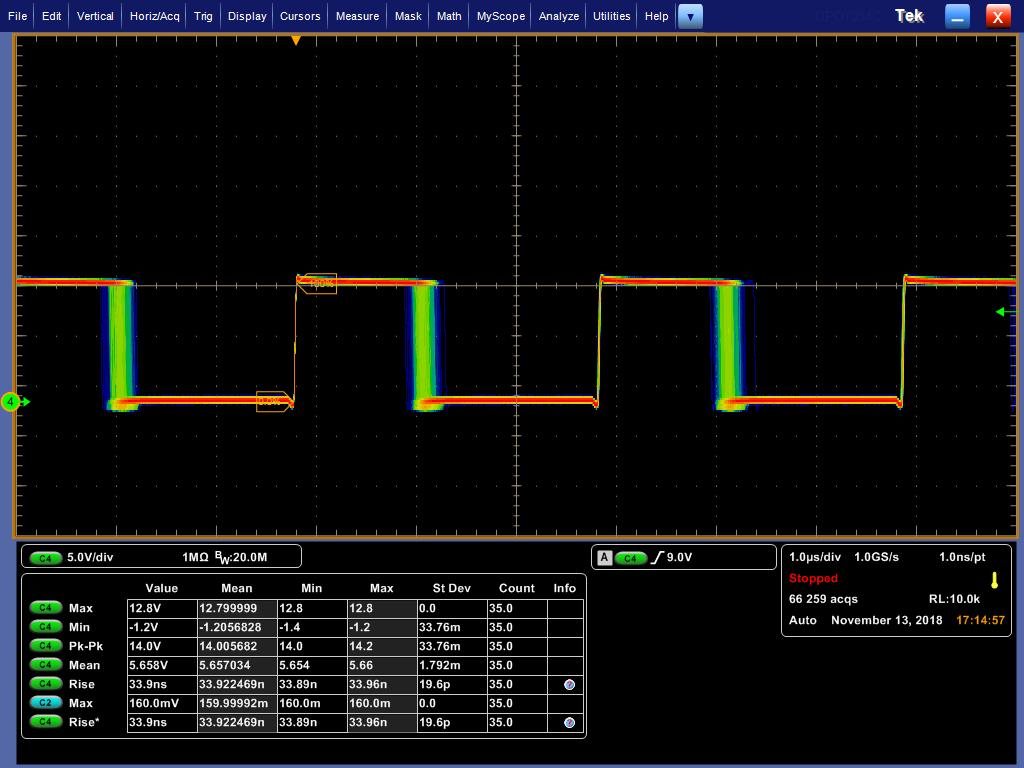Open the Measure menu
The image size is (1024, 768).
pos(357,16)
